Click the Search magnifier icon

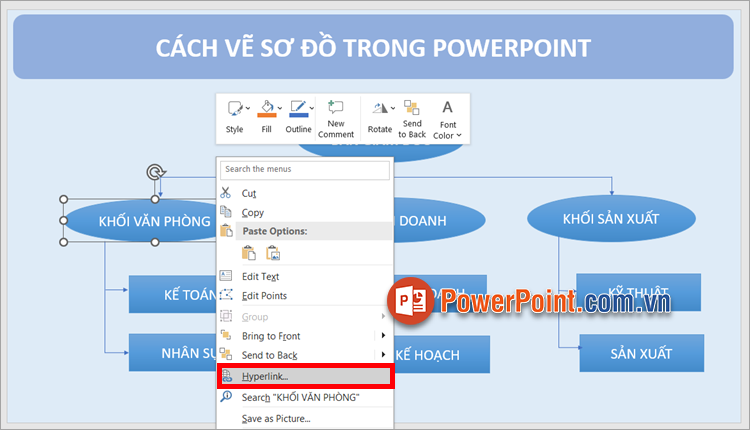tap(226, 396)
